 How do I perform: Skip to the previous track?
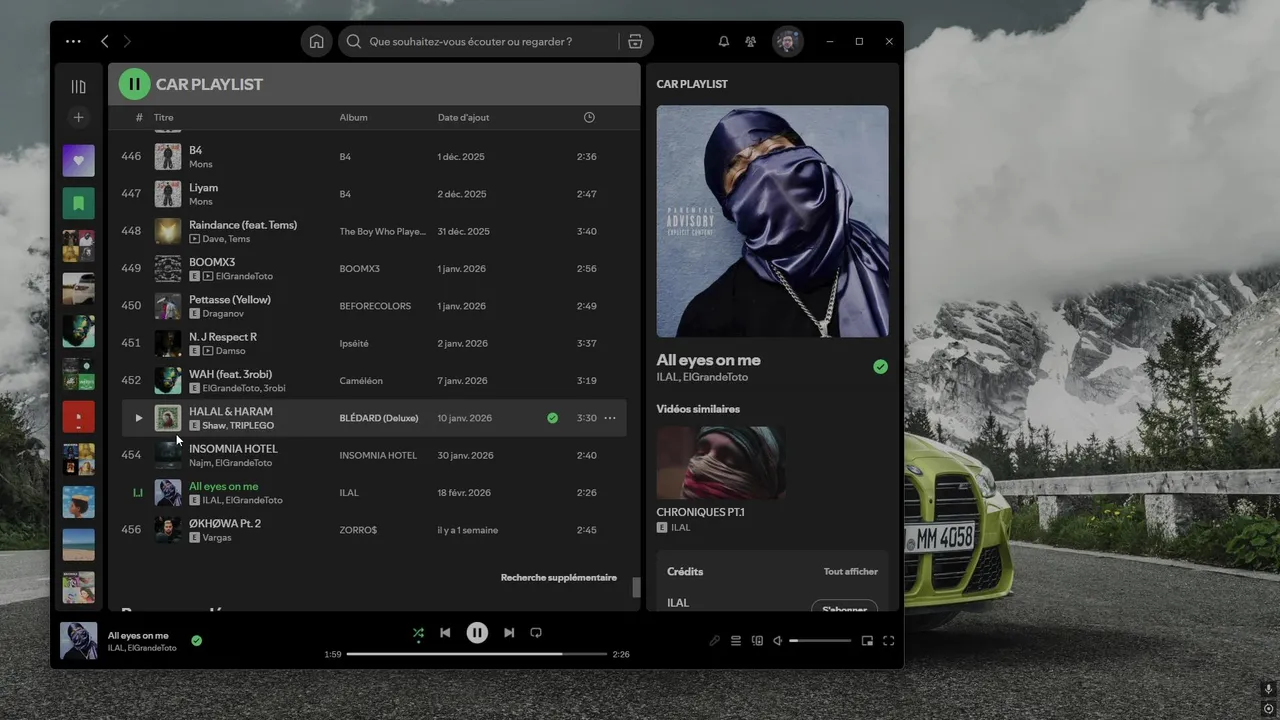click(x=445, y=633)
